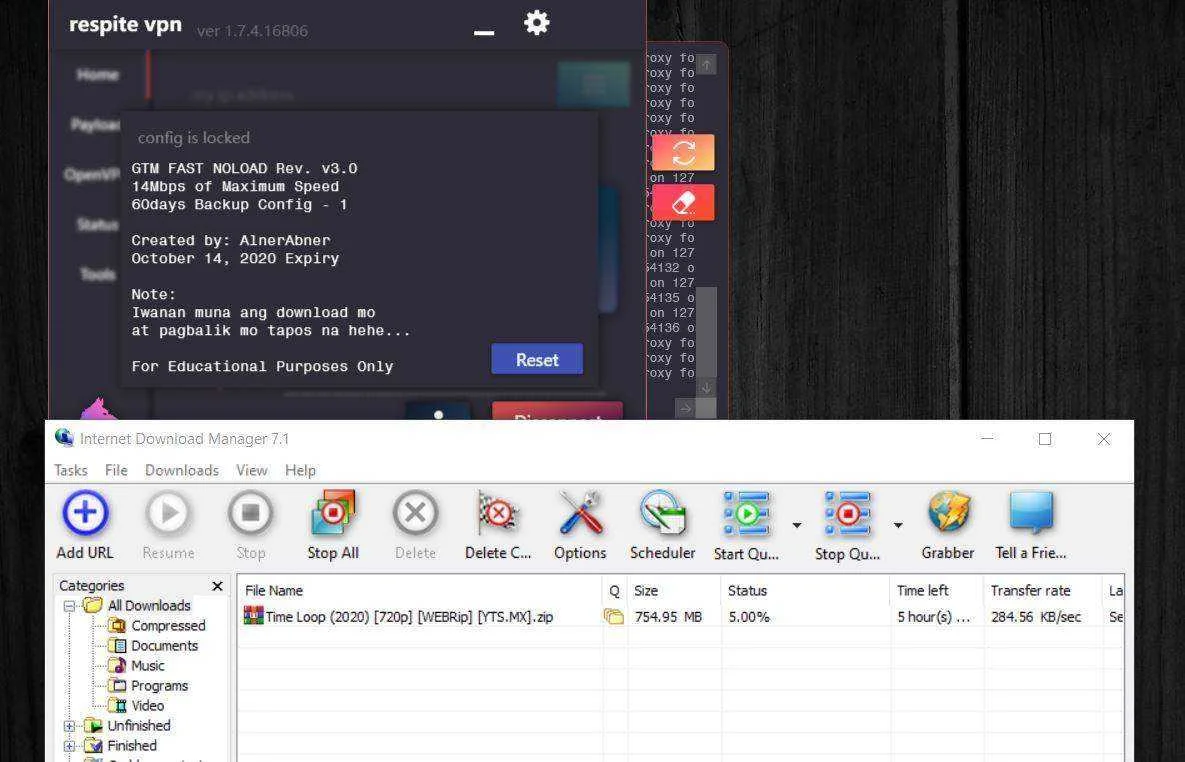Open the Downloads menu
Image resolution: width=1185 pixels, height=762 pixels.
(182, 470)
